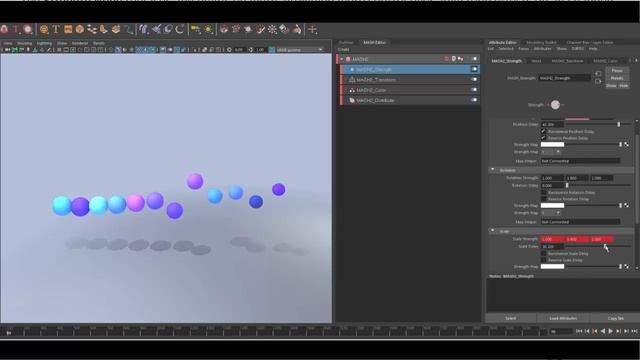The image size is (640, 360).
Task: Switch to the Outliner tab
Action: coord(346,42)
